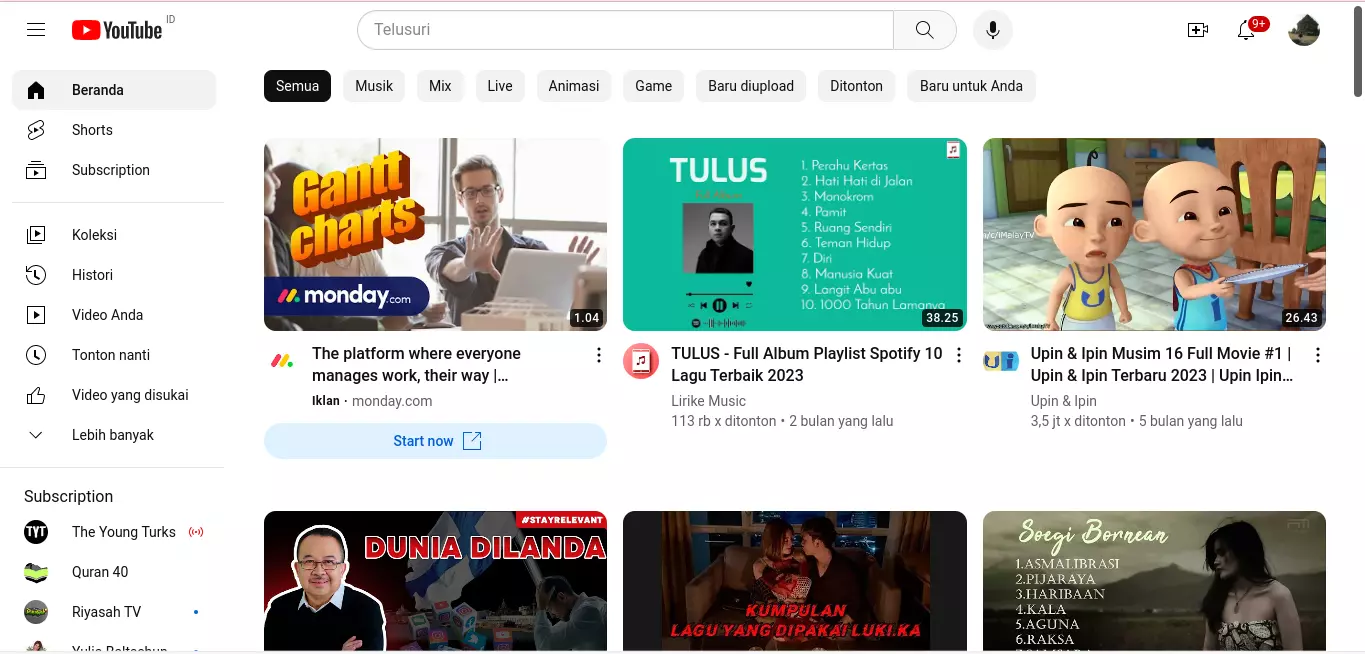This screenshot has width=1365, height=654.
Task: Open Upin & Ipin Musim 16 title
Action: click(1163, 365)
